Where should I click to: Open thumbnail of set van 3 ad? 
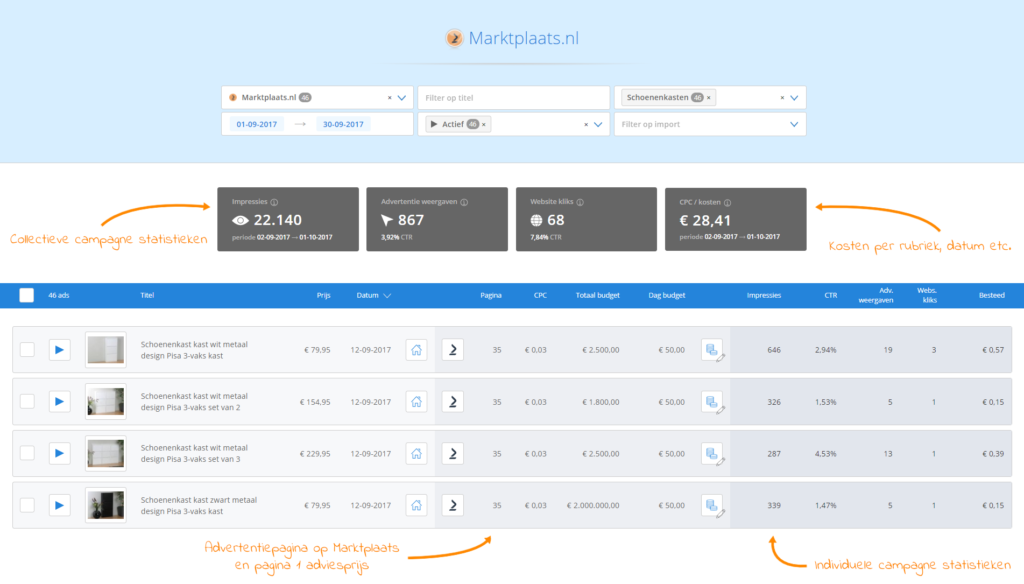pyautogui.click(x=106, y=453)
